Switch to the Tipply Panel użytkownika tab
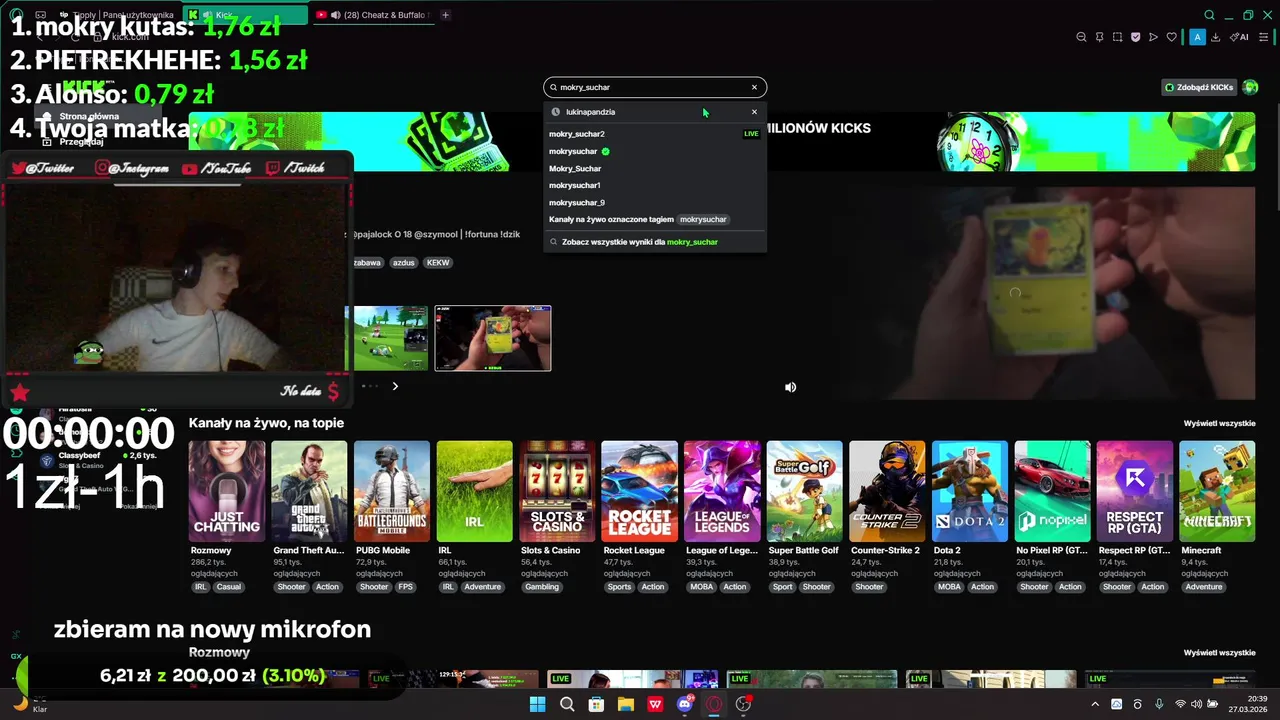The height and width of the screenshot is (720, 1280). 118,15
